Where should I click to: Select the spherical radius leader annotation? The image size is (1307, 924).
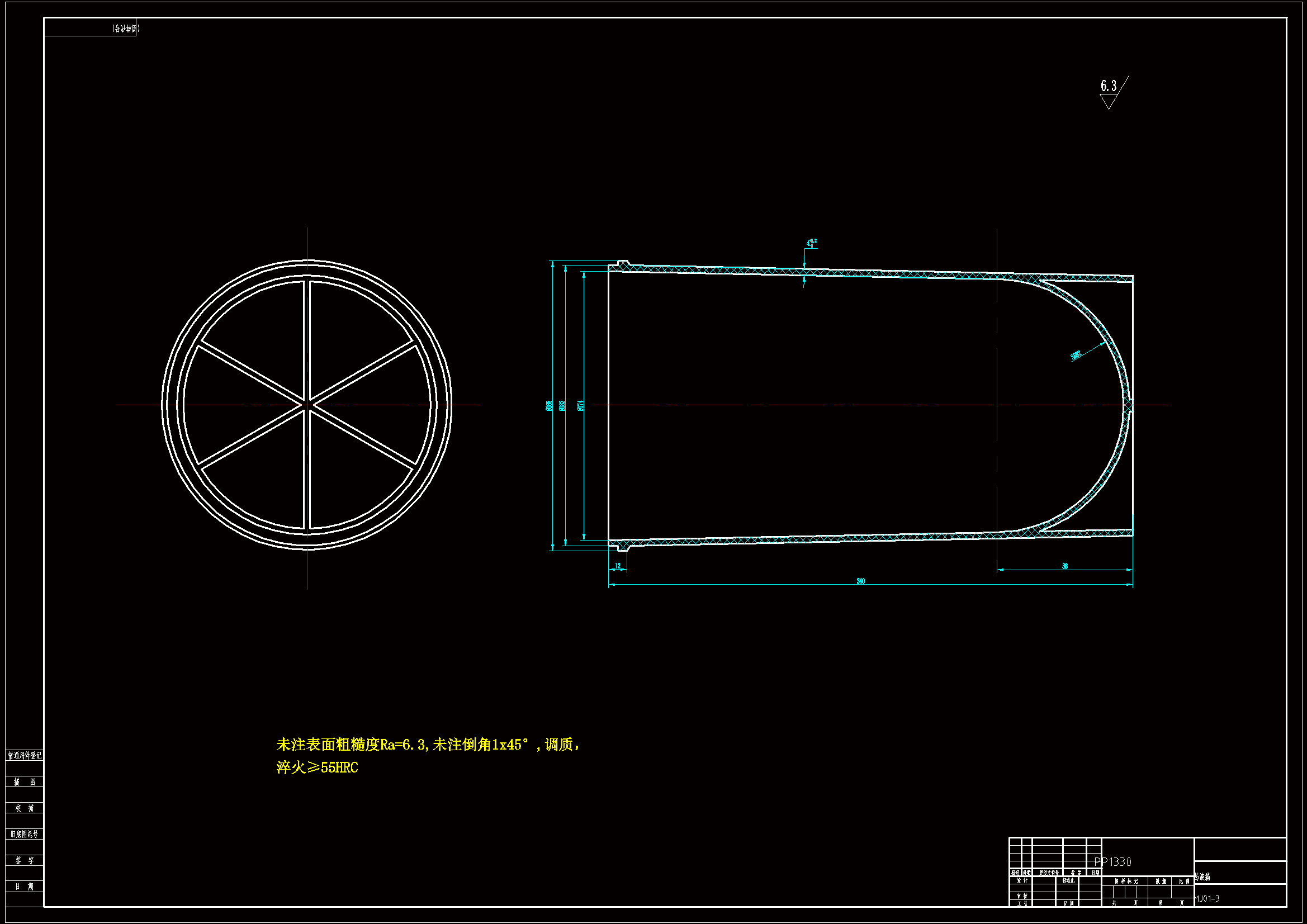click(1076, 356)
